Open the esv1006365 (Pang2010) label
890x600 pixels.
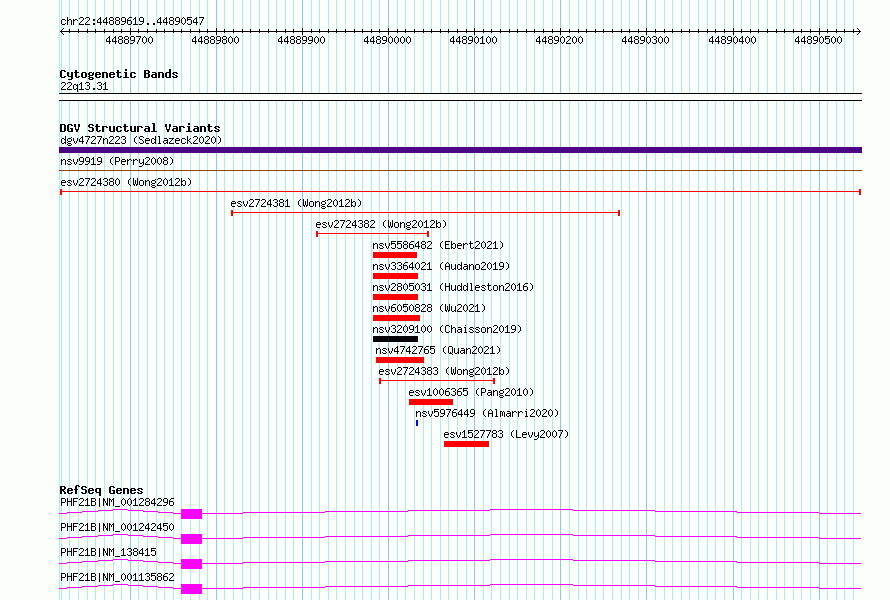click(471, 392)
